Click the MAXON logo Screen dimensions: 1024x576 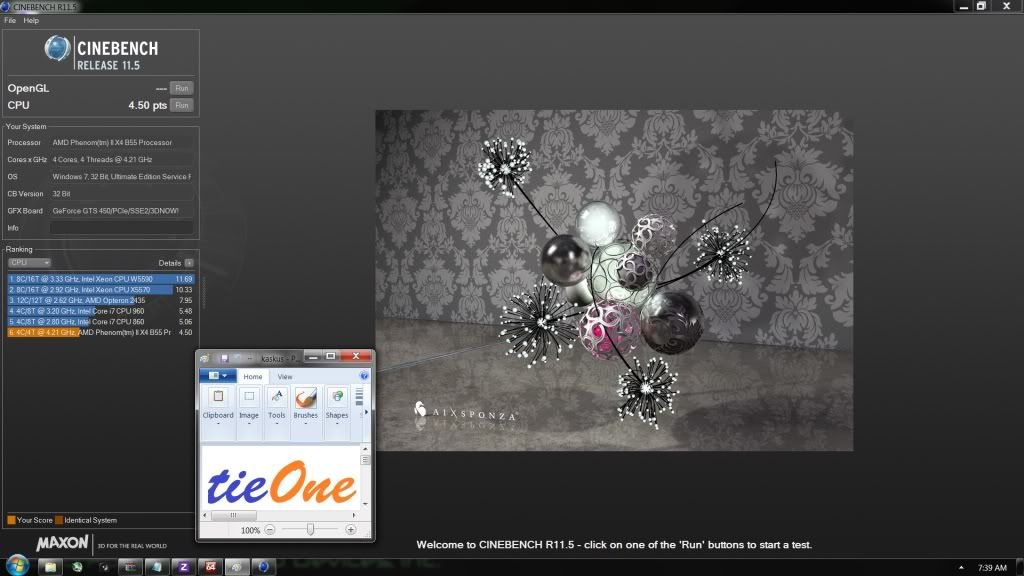(x=62, y=543)
